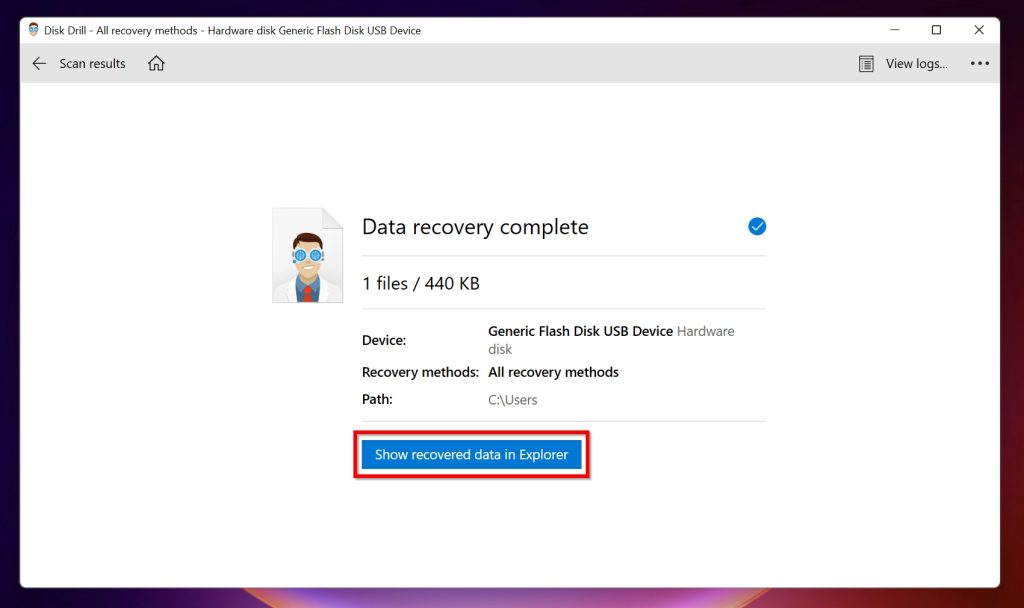
Task: Click the C:\Users recovery path
Action: tap(512, 399)
